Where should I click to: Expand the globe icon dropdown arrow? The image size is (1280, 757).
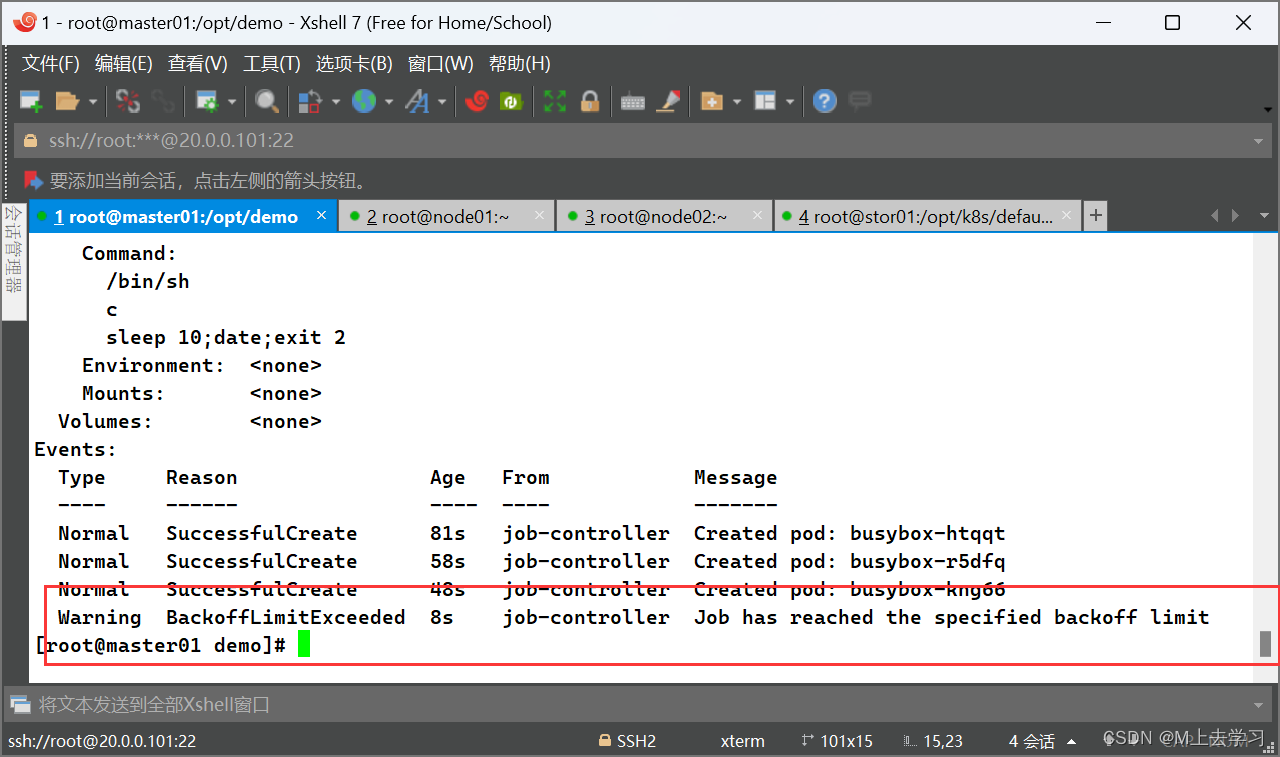point(388,101)
